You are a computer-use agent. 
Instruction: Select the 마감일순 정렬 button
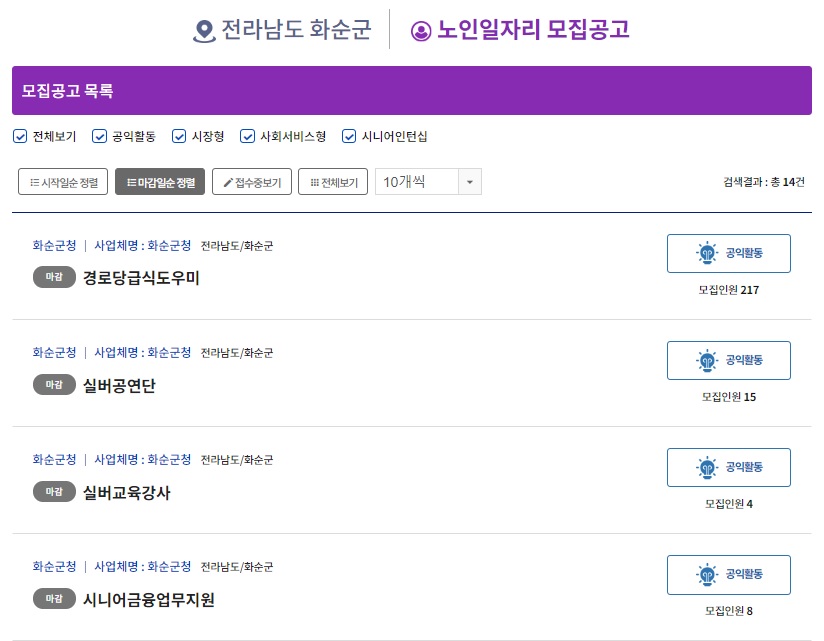pyautogui.click(x=160, y=182)
